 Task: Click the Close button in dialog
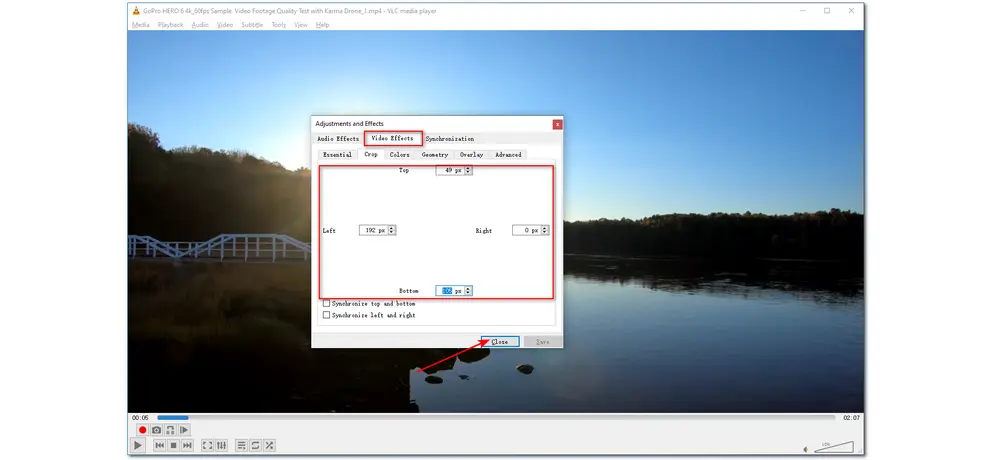coord(499,342)
